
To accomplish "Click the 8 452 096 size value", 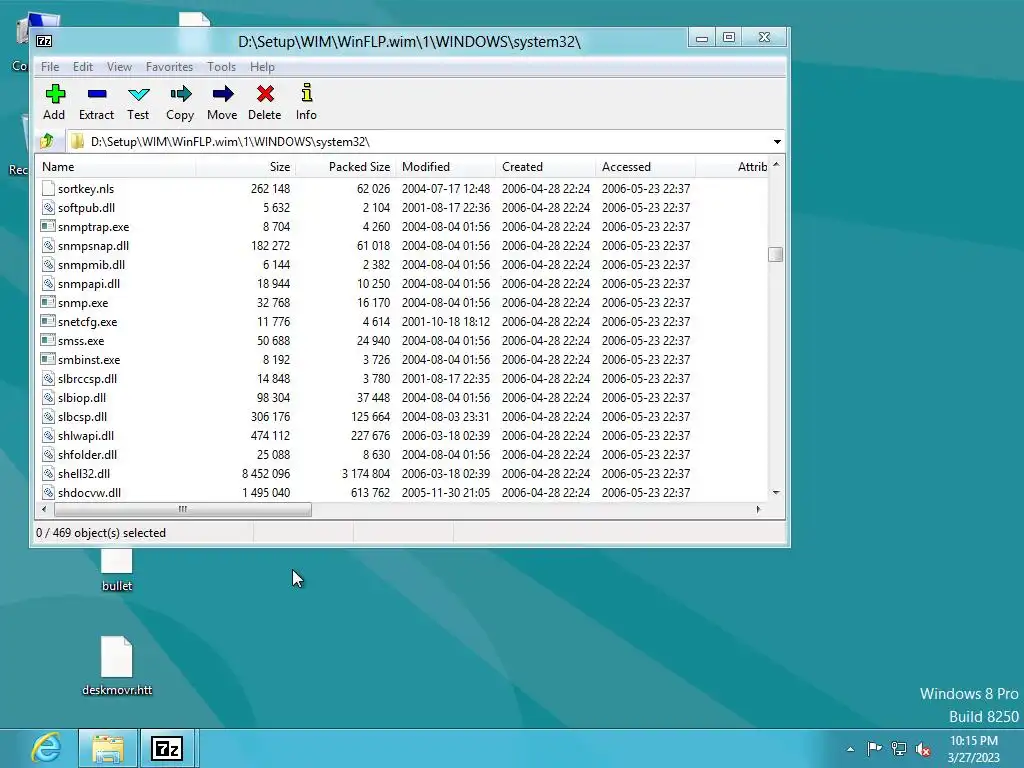I will point(266,473).
